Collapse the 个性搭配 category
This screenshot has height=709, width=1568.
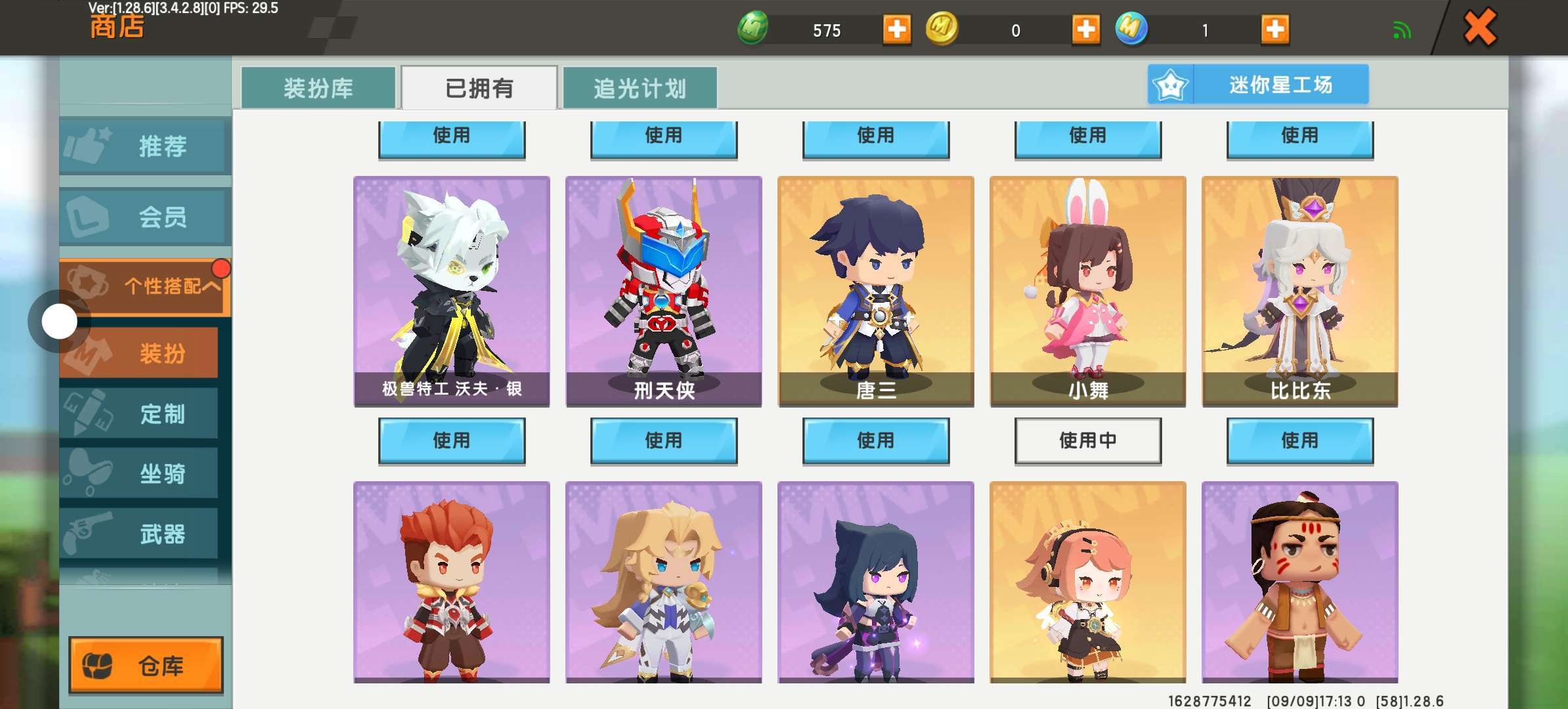point(145,286)
